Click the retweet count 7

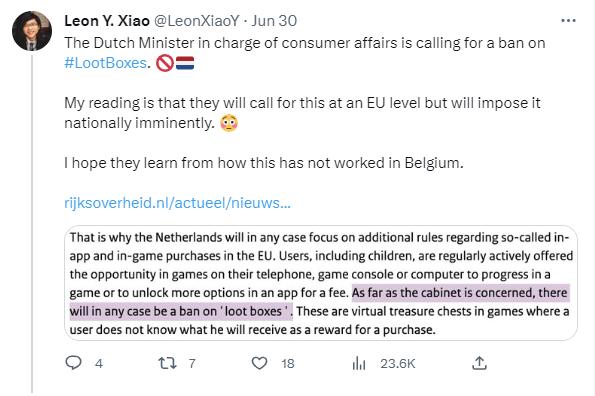[x=192, y=364]
